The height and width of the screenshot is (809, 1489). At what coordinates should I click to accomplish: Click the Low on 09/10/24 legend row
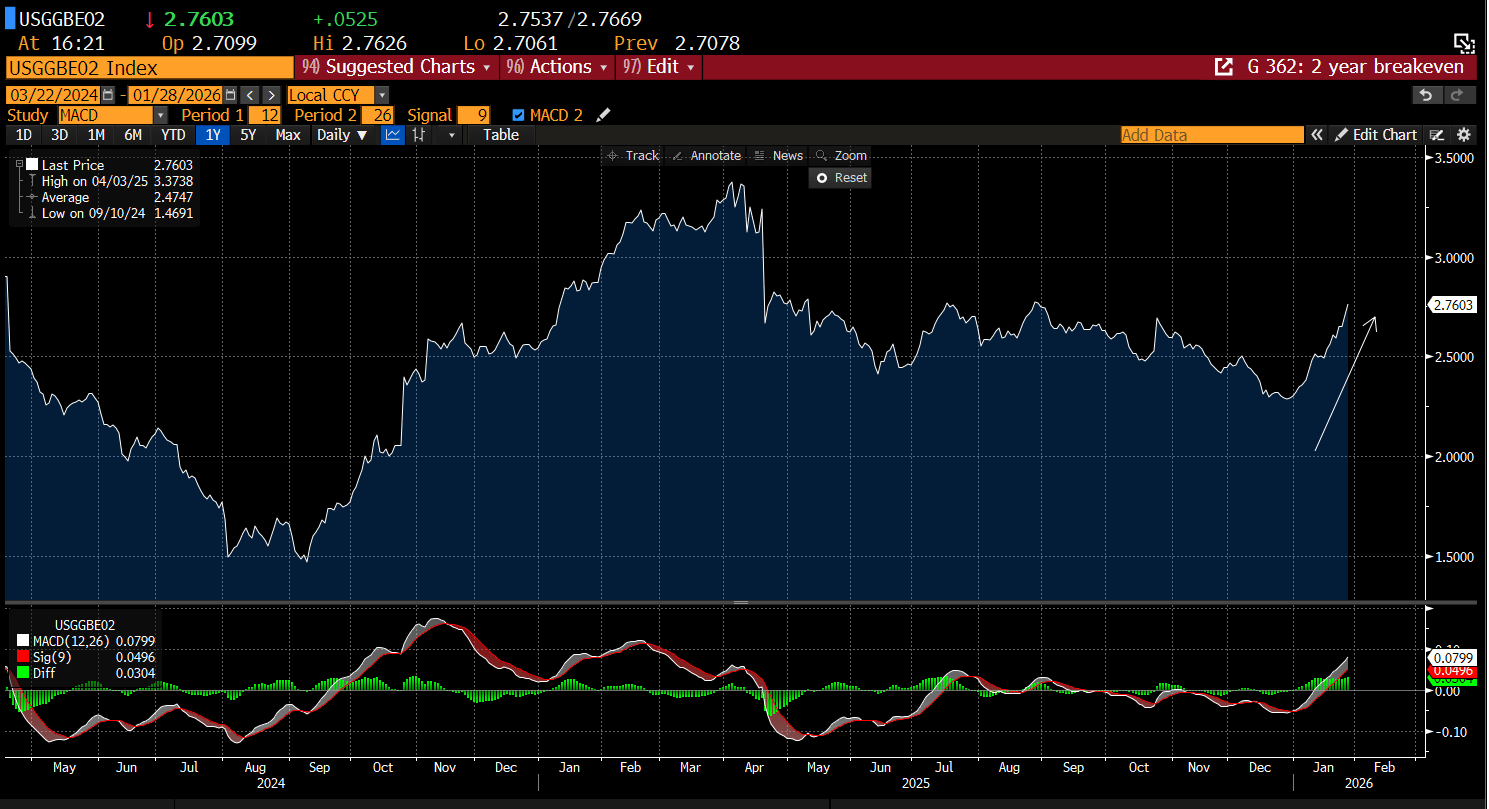click(110, 213)
